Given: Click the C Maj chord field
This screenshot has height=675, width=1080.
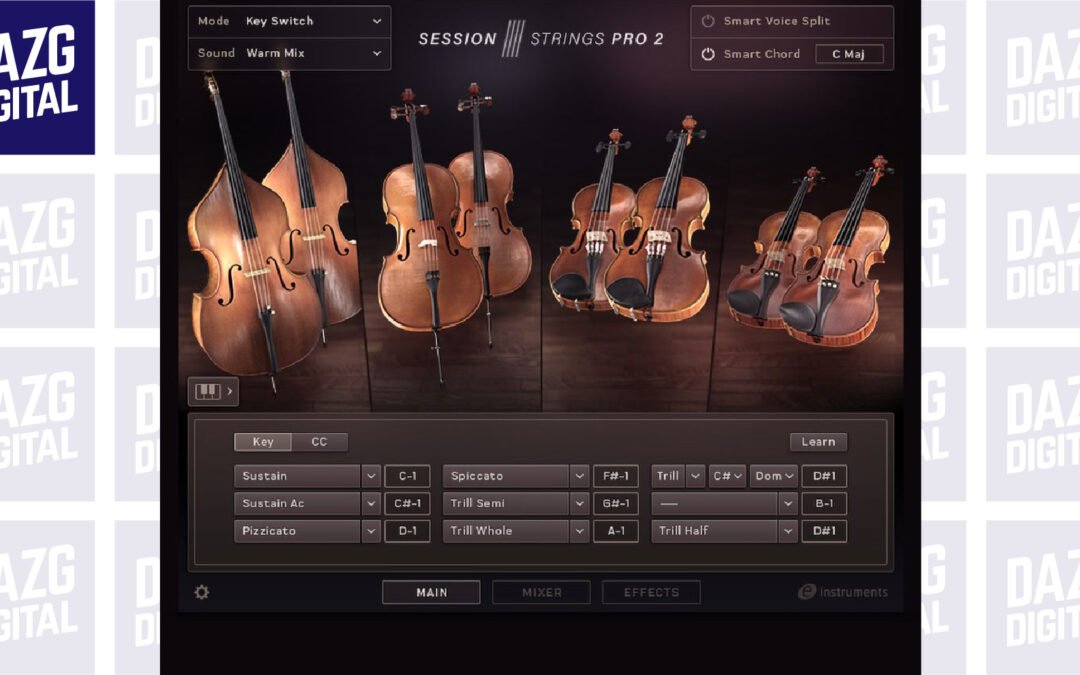Looking at the screenshot, I should pyautogui.click(x=849, y=54).
